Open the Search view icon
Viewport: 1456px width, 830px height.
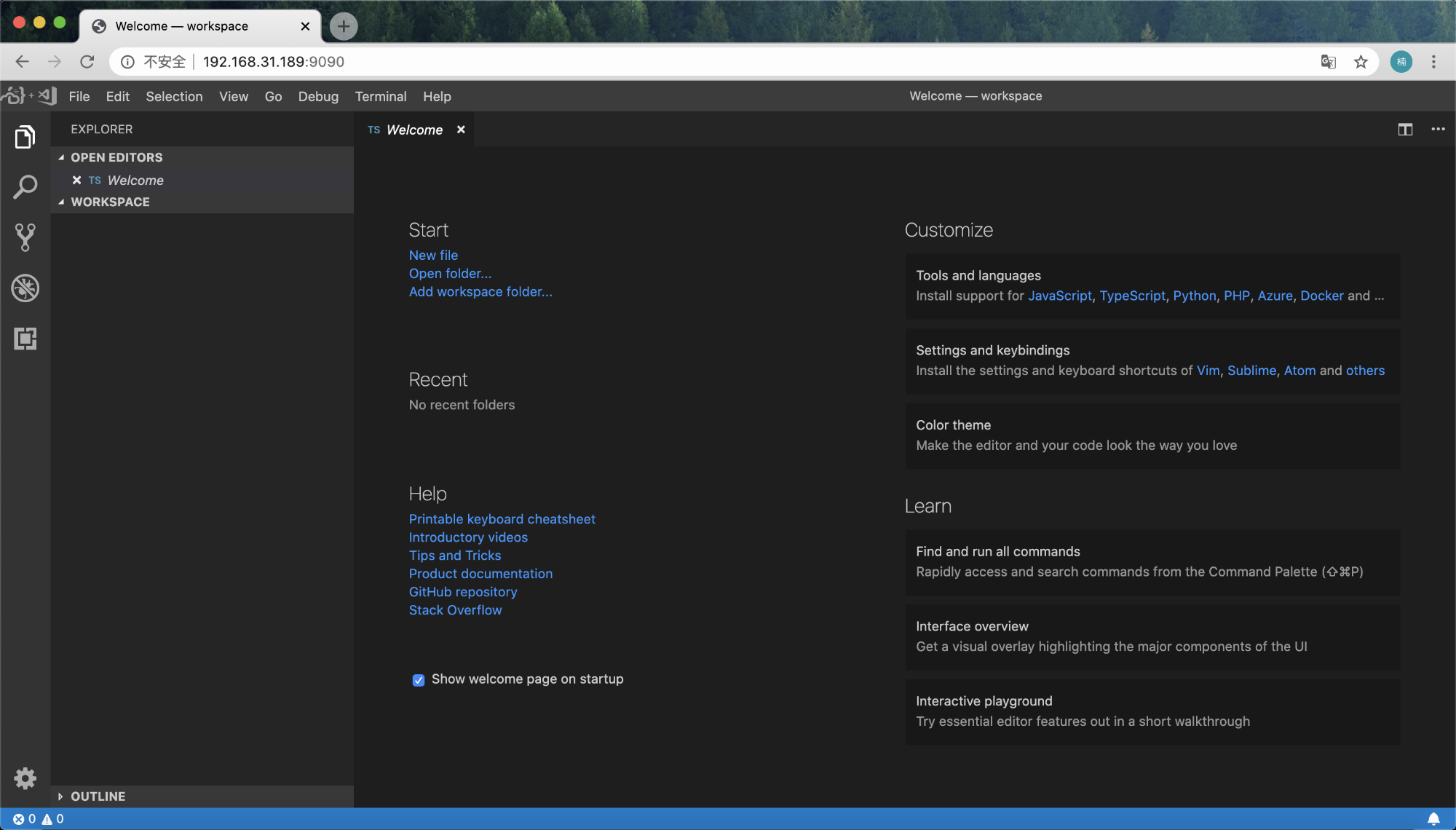coord(25,187)
